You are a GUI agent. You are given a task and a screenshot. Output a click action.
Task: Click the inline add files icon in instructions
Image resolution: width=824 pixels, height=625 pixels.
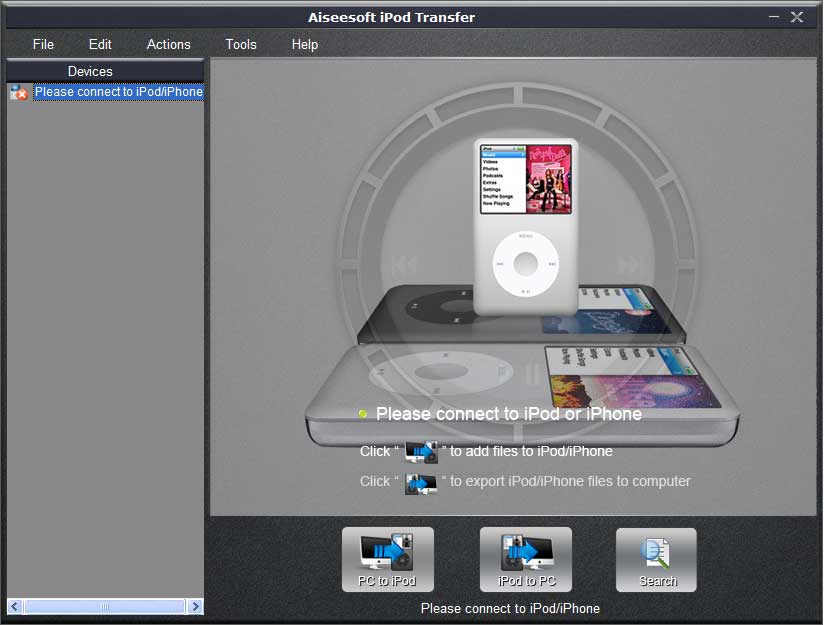click(421, 452)
